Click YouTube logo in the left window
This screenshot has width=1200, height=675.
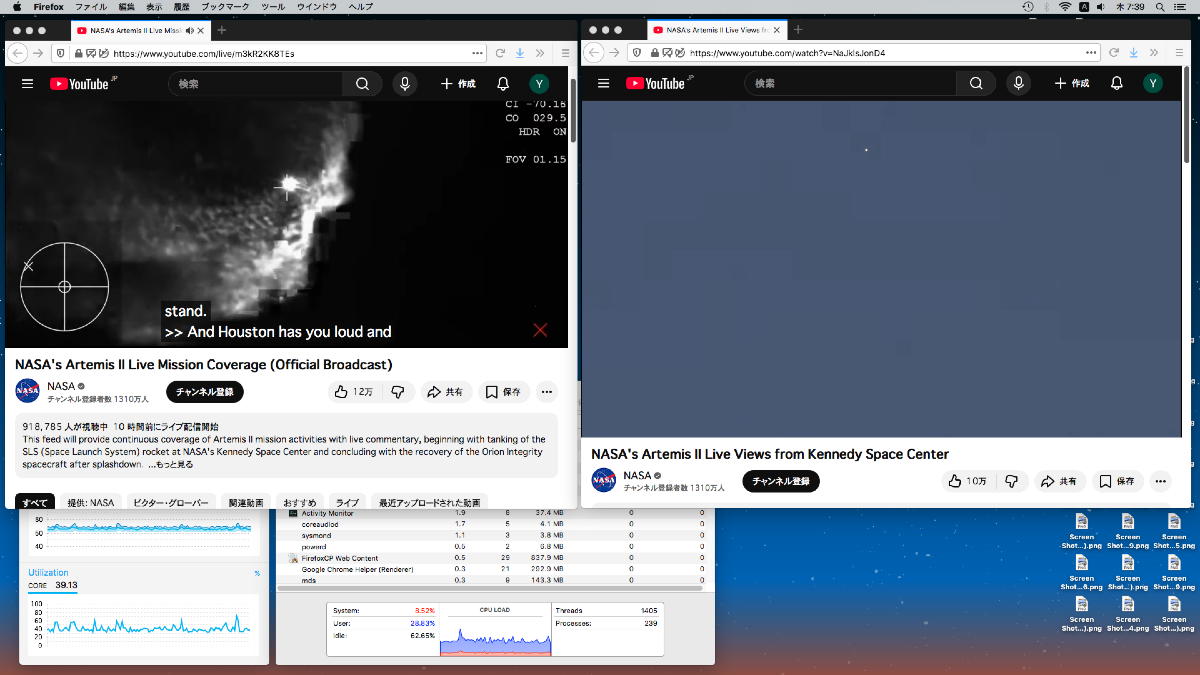(x=80, y=84)
